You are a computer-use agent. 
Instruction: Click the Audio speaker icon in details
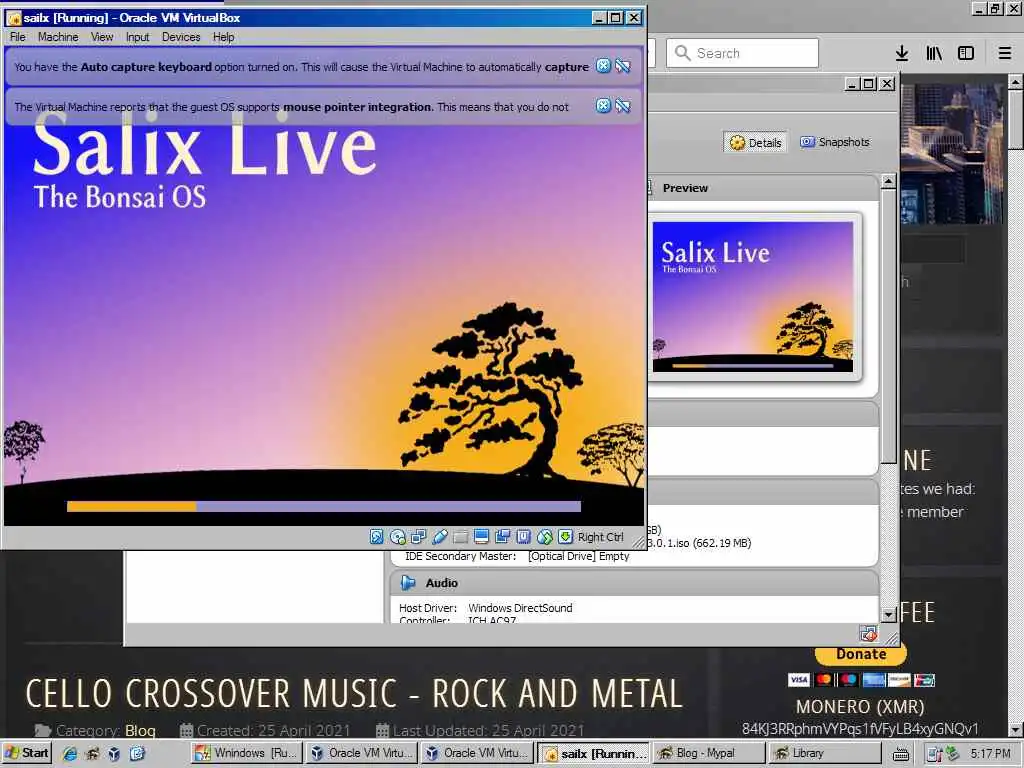tap(408, 583)
